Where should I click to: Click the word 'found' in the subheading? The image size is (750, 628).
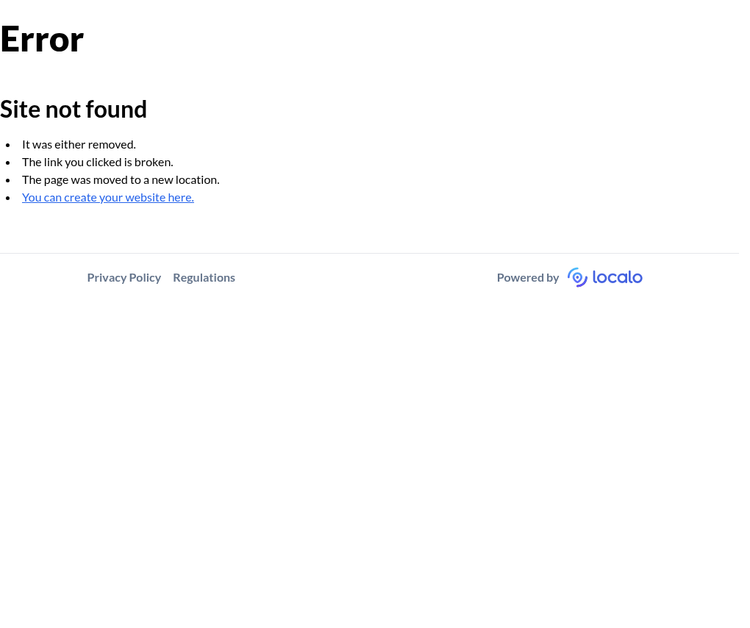pos(120,109)
